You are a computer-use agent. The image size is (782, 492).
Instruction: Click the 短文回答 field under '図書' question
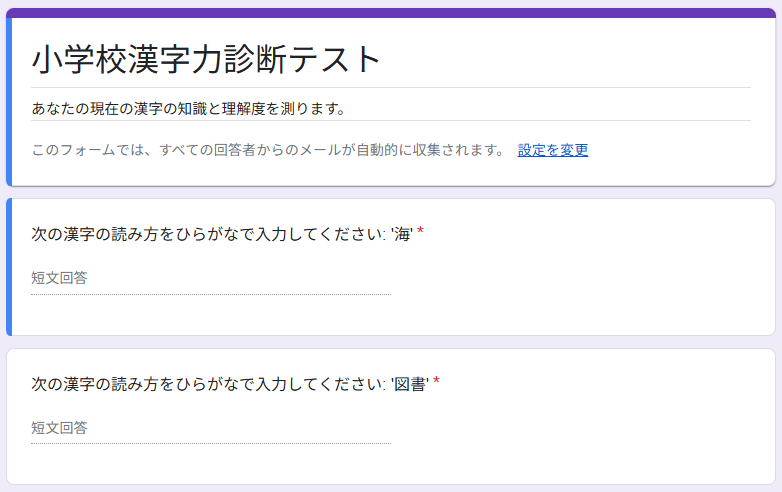(x=210, y=428)
